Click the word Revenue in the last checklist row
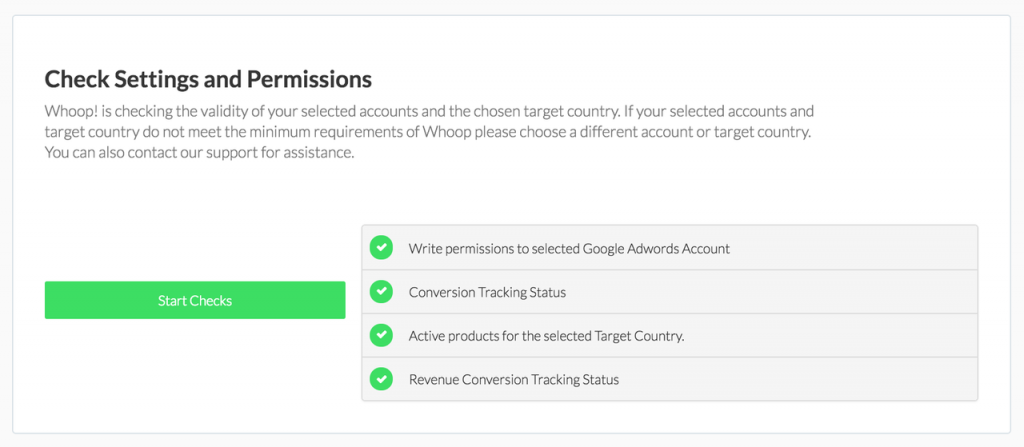 (x=434, y=380)
